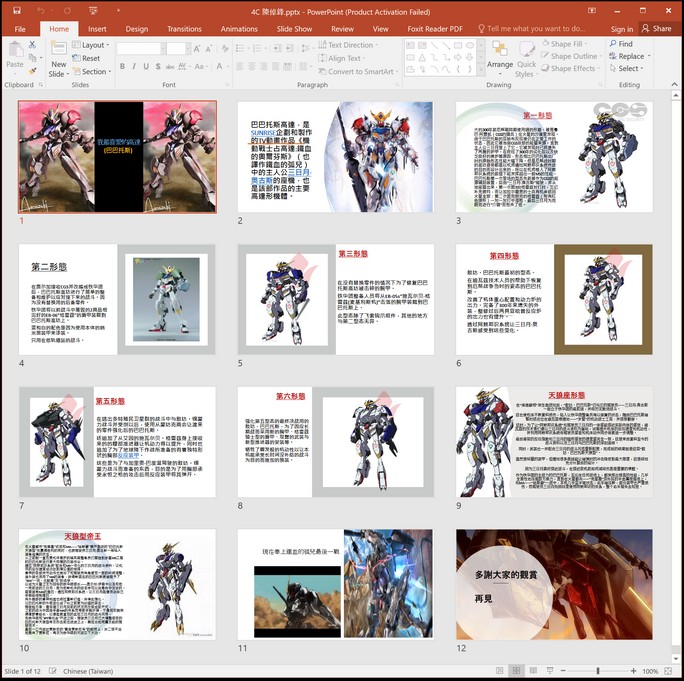684x681 pixels.
Task: Click the Save icon in quick access toolbar
Action: [x=17, y=11]
